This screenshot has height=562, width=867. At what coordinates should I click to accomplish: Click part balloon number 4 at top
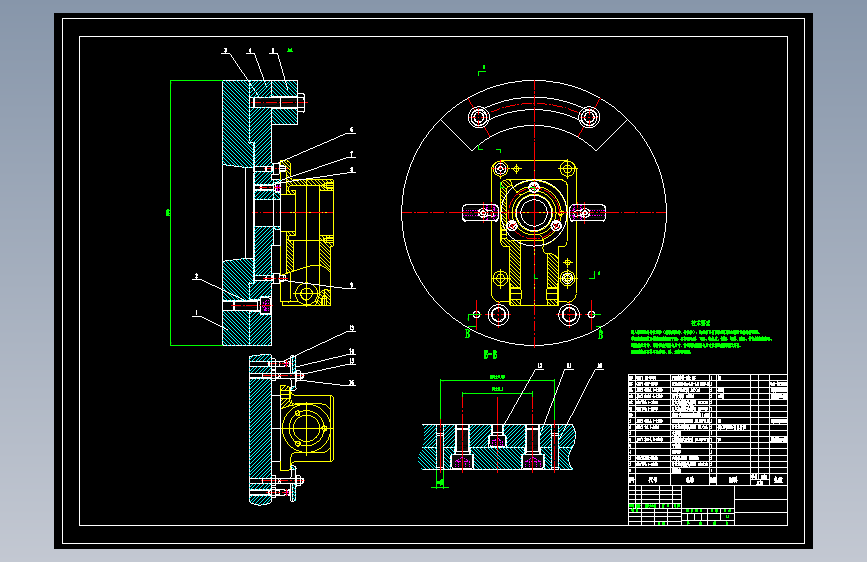(x=250, y=51)
